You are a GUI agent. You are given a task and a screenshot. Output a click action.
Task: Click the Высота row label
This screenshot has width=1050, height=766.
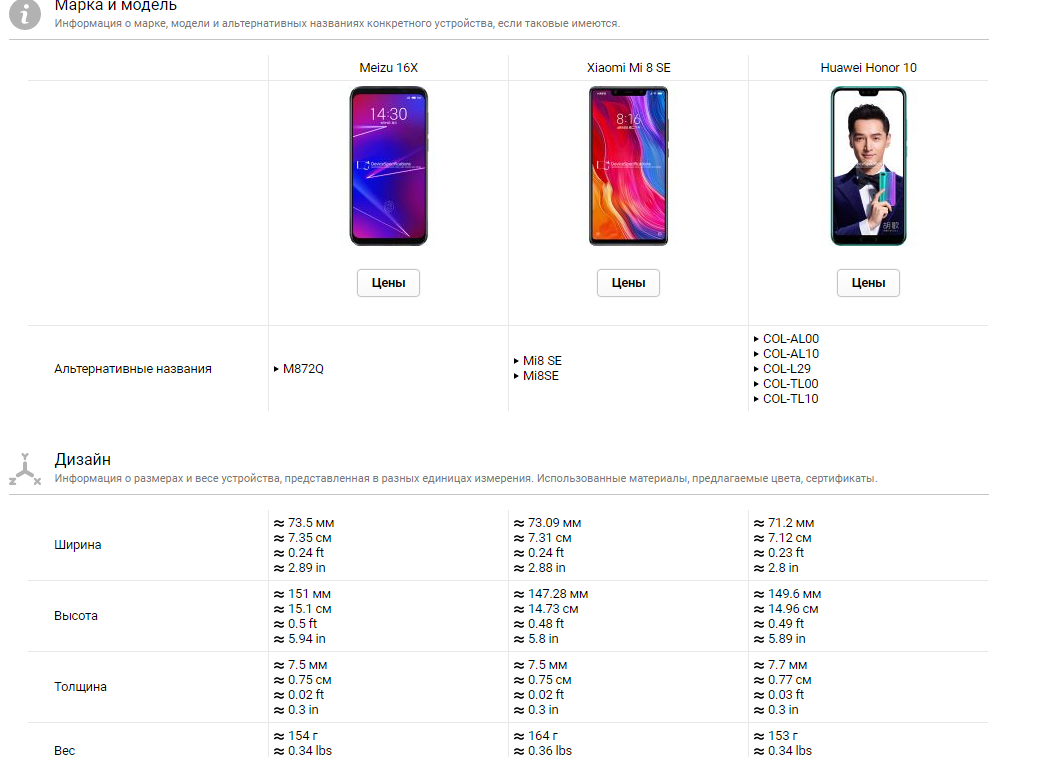tap(76, 616)
